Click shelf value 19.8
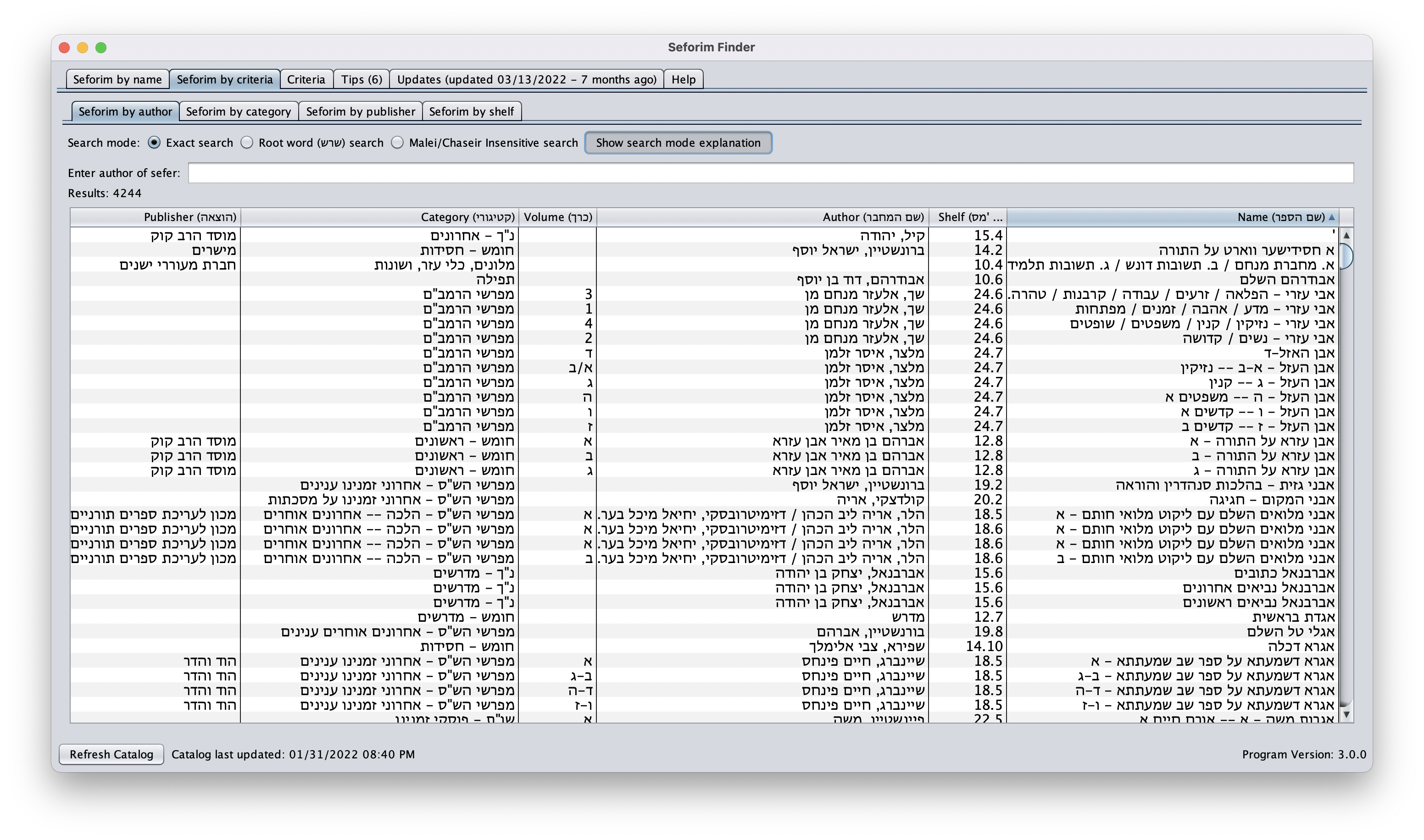The width and height of the screenshot is (1424, 840). [988, 632]
